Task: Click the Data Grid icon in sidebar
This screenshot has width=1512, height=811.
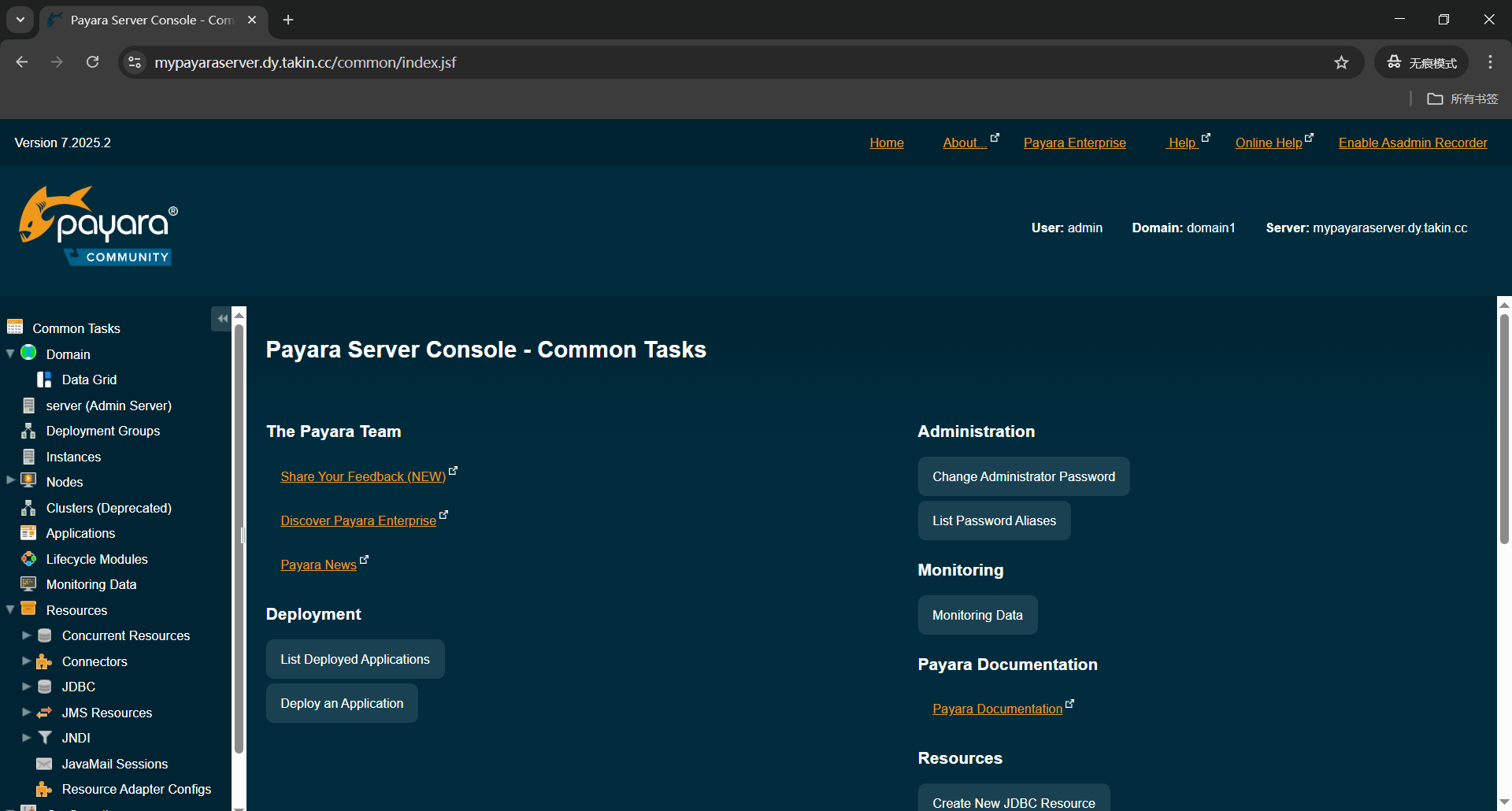Action: pos(44,380)
